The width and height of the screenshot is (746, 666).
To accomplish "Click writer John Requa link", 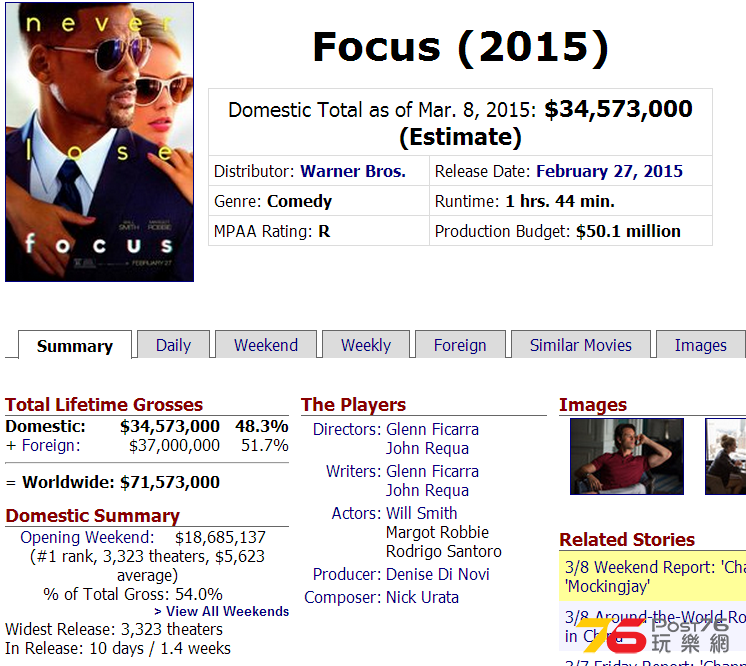I will point(427,490).
